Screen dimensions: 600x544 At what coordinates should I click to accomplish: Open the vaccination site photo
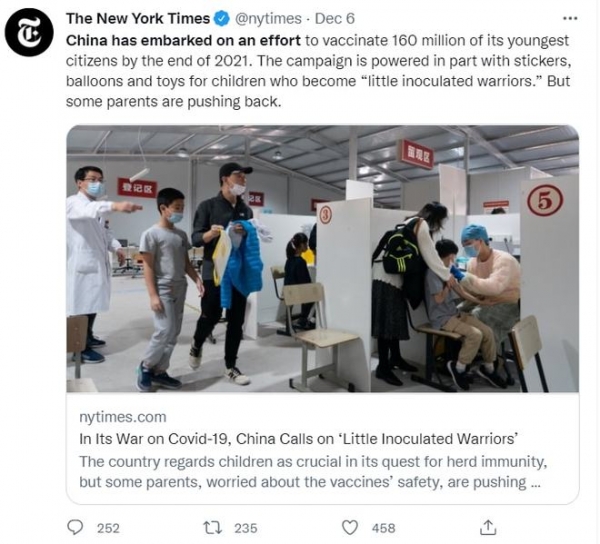[x=323, y=259]
